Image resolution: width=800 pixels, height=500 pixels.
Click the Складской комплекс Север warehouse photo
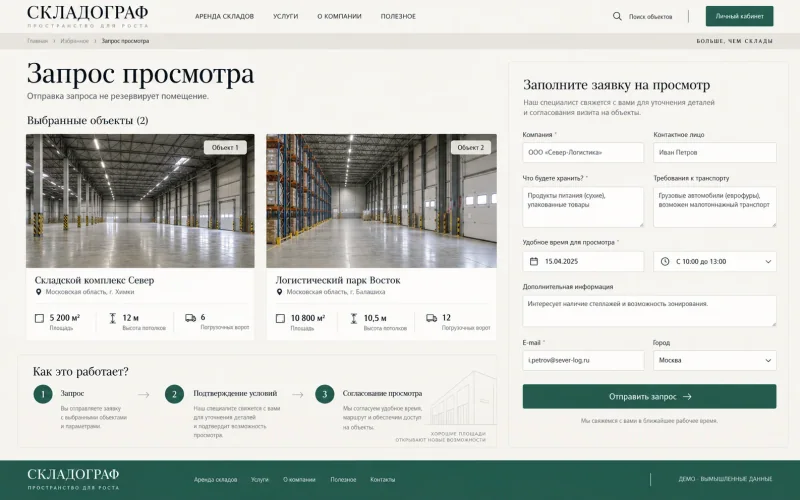[140, 201]
